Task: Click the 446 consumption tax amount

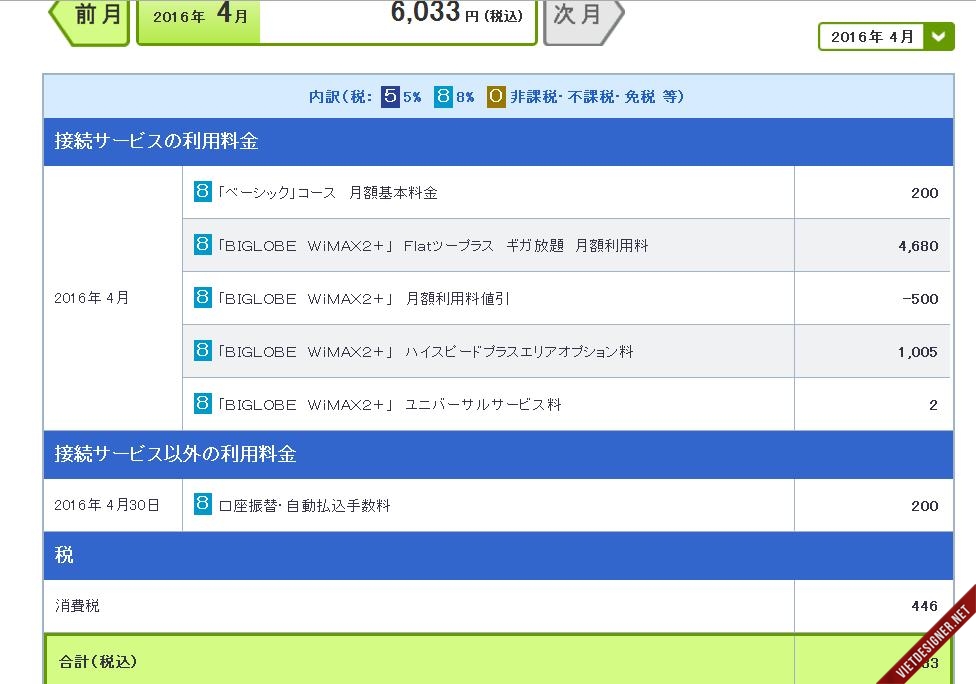Action: (x=924, y=606)
